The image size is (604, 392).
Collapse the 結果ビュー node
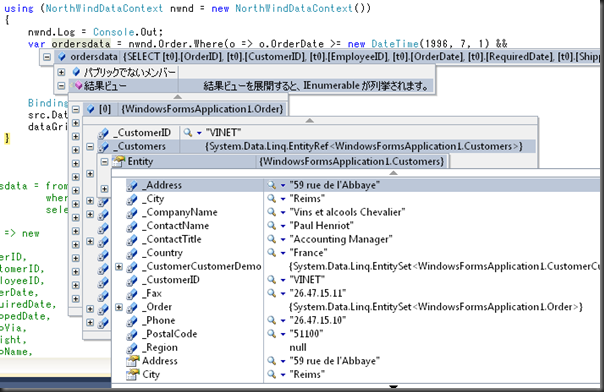pos(61,85)
